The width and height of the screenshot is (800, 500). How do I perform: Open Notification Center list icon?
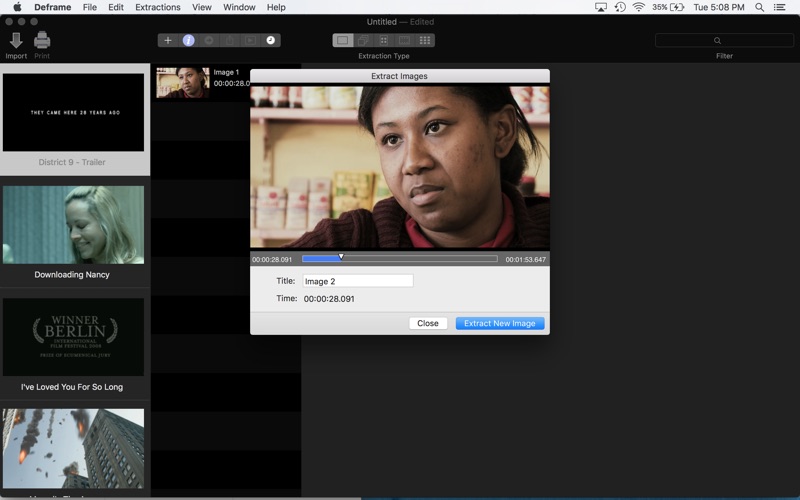tap(779, 7)
